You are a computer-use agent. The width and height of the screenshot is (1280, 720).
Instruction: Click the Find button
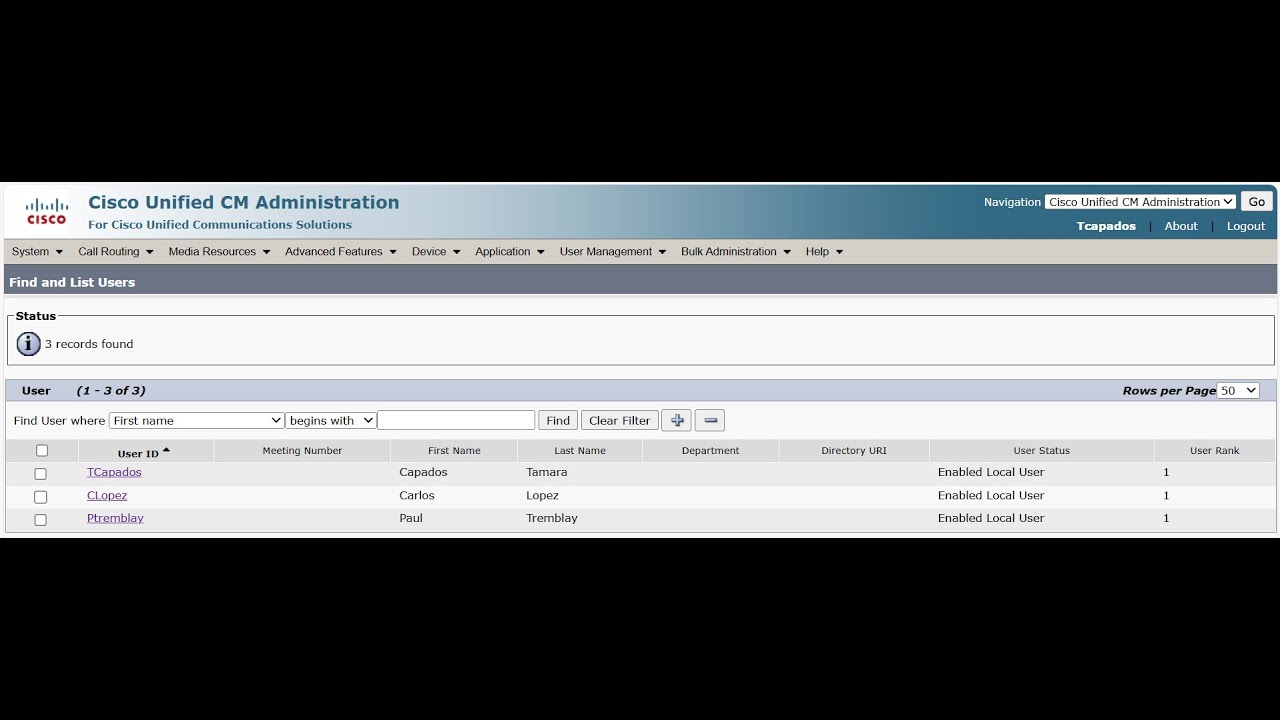pyautogui.click(x=558, y=421)
